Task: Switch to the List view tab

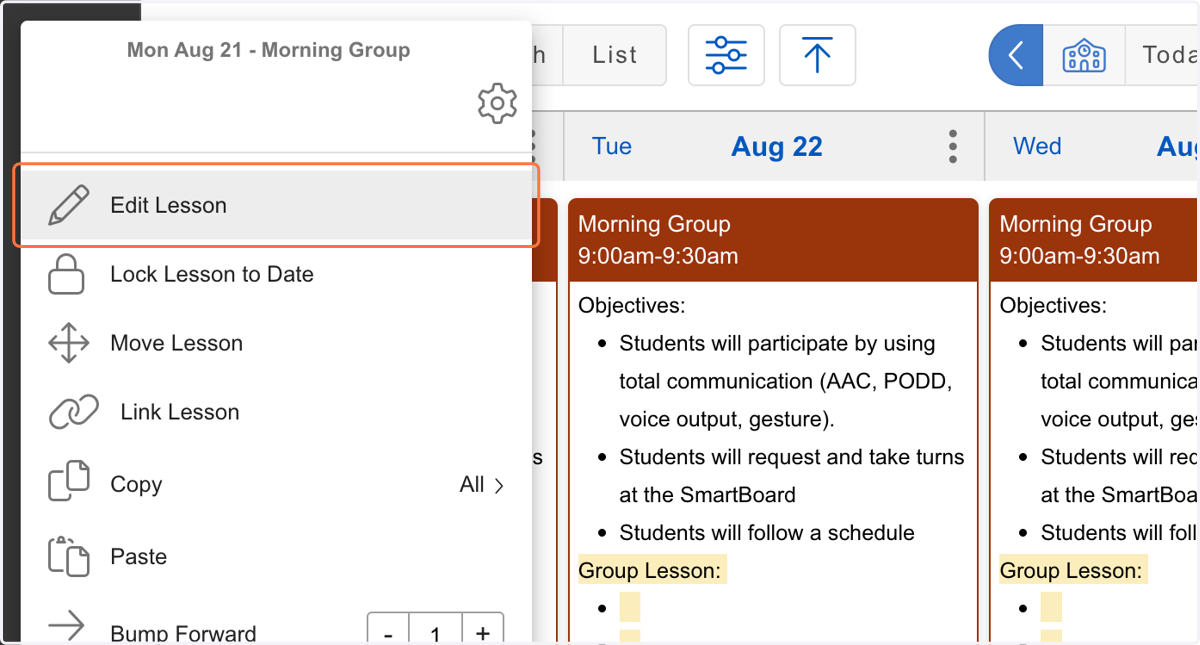Action: pos(615,55)
